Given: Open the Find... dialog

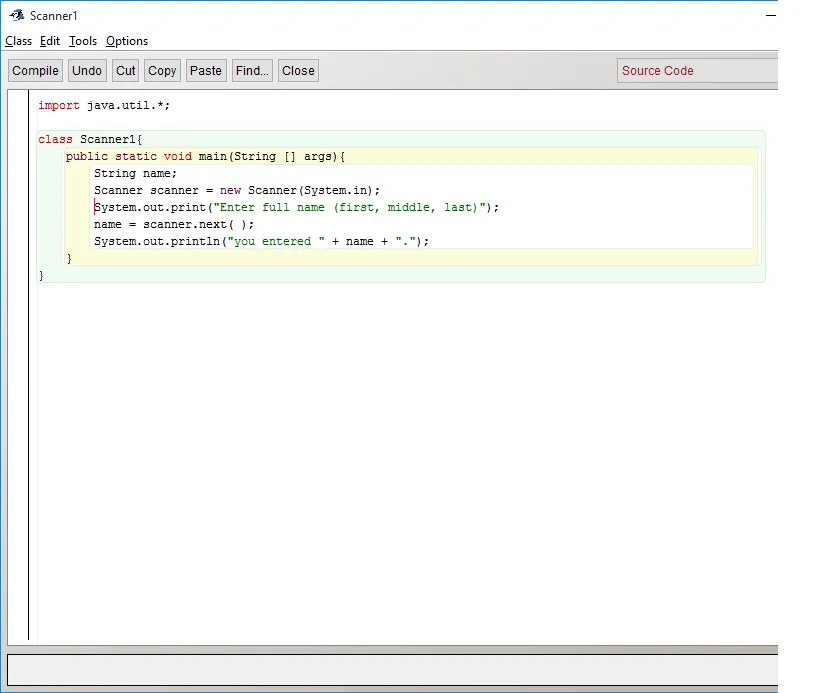Looking at the screenshot, I should [252, 71].
